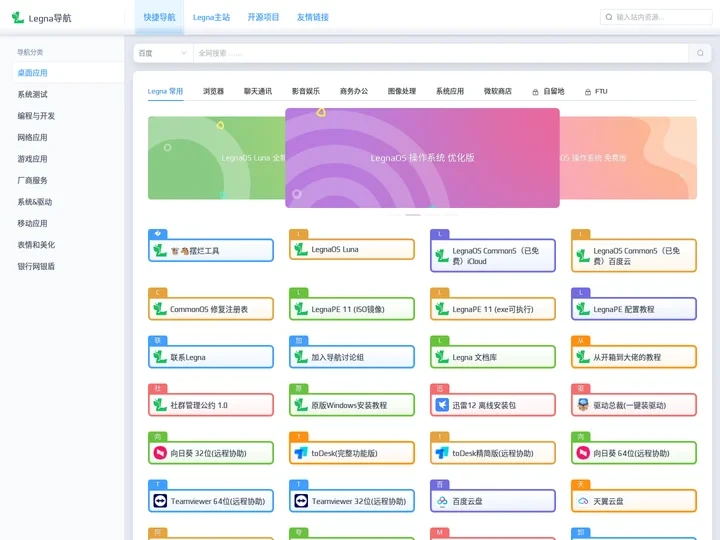Click the Legna icon on LegnaOS Luna card

point(301,249)
